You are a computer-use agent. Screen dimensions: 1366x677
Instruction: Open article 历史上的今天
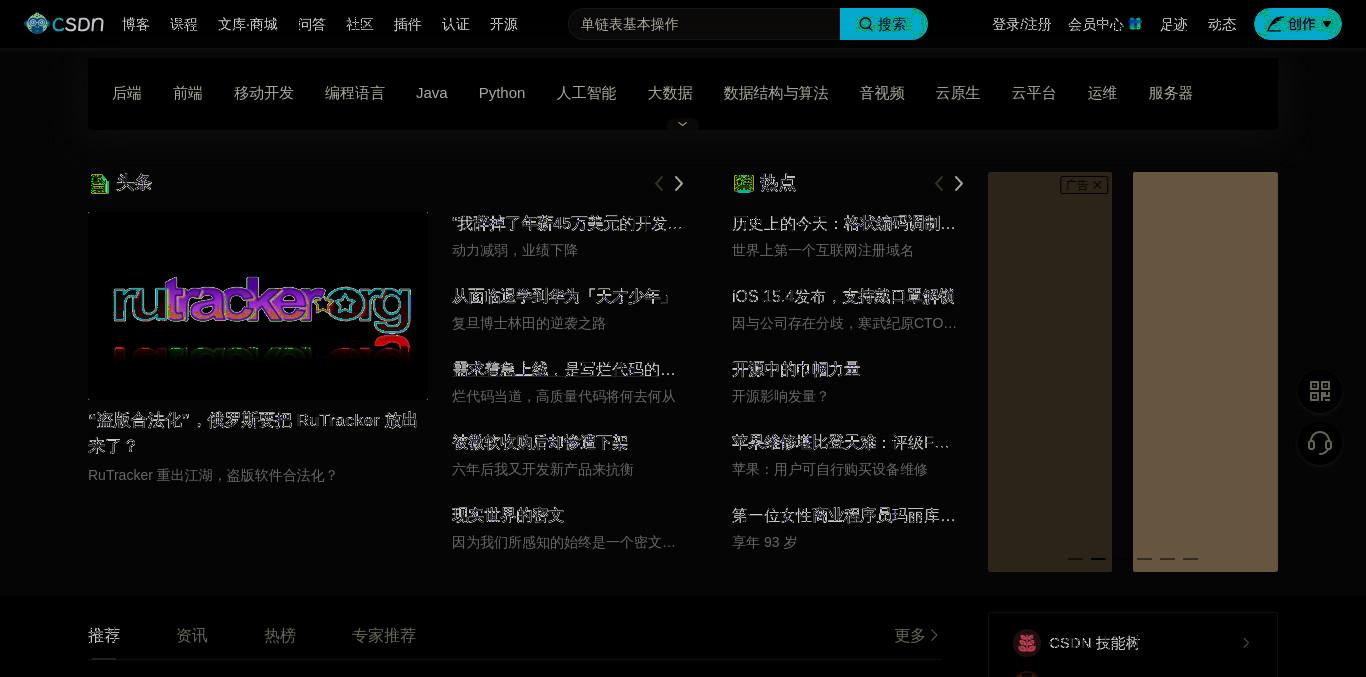tap(844, 223)
